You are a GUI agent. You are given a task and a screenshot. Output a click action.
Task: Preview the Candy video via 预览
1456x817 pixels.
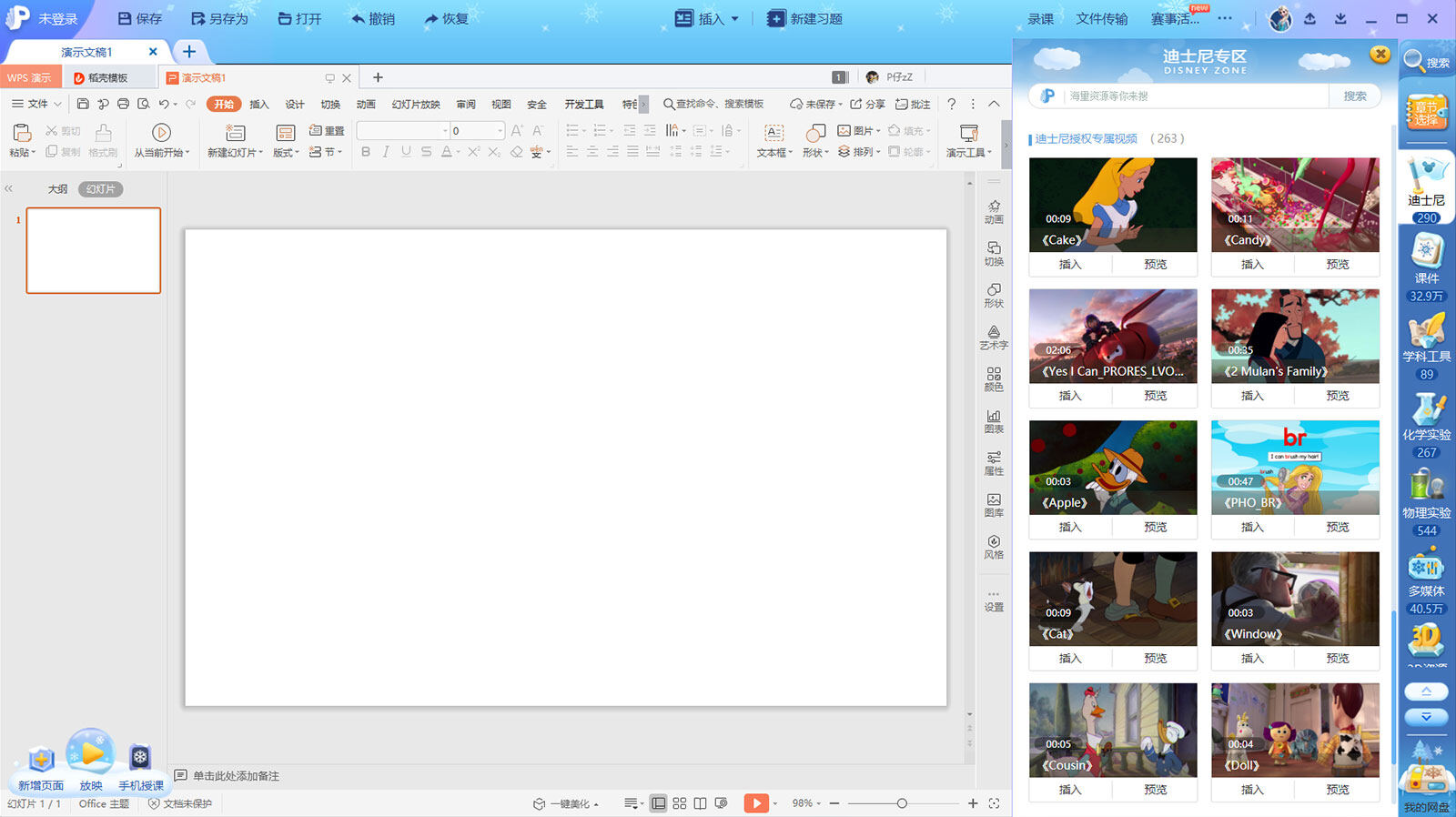click(x=1338, y=265)
